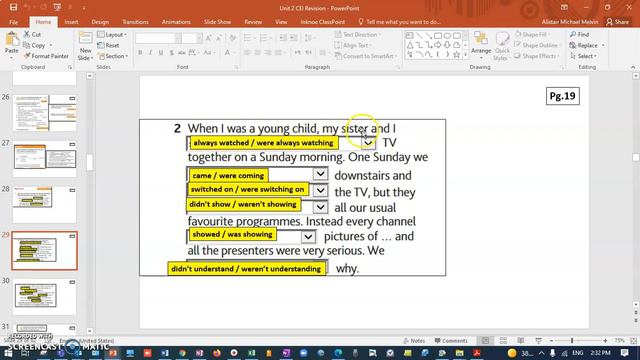
Task: Open the Section dropdown
Action: (x=113, y=56)
